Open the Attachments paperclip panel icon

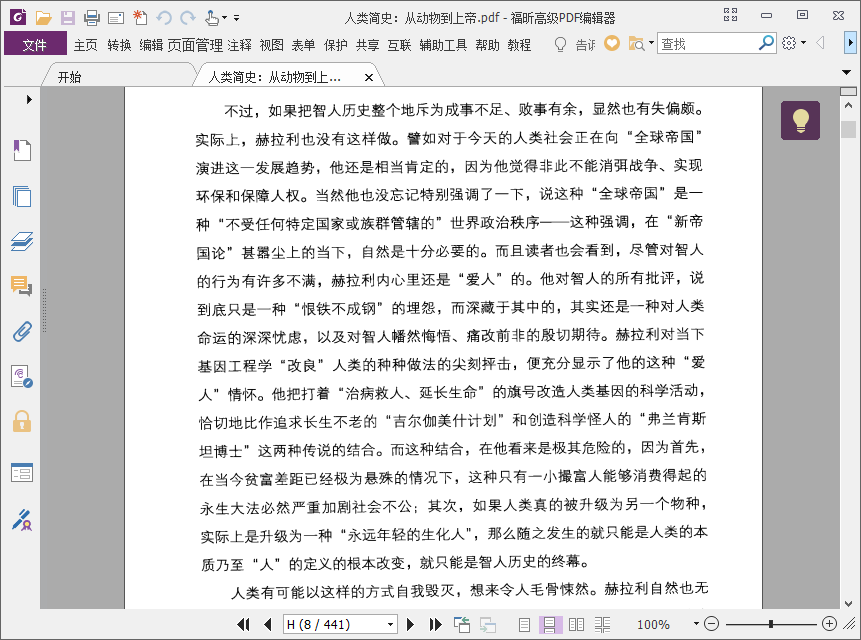[x=22, y=331]
